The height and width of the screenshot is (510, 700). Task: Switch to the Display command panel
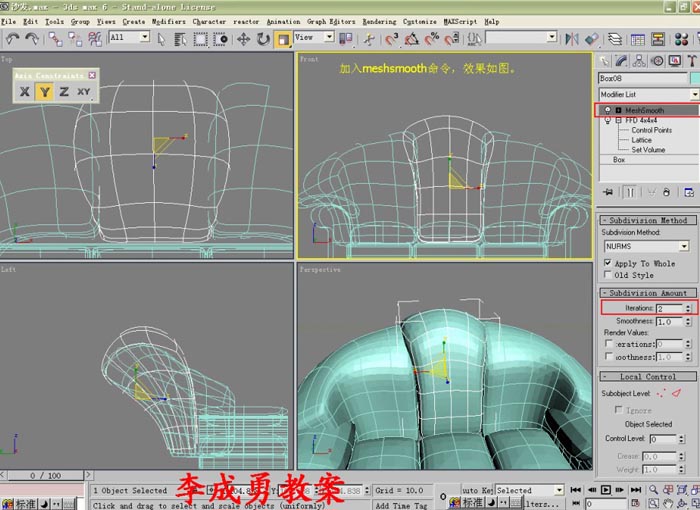pyautogui.click(x=675, y=61)
